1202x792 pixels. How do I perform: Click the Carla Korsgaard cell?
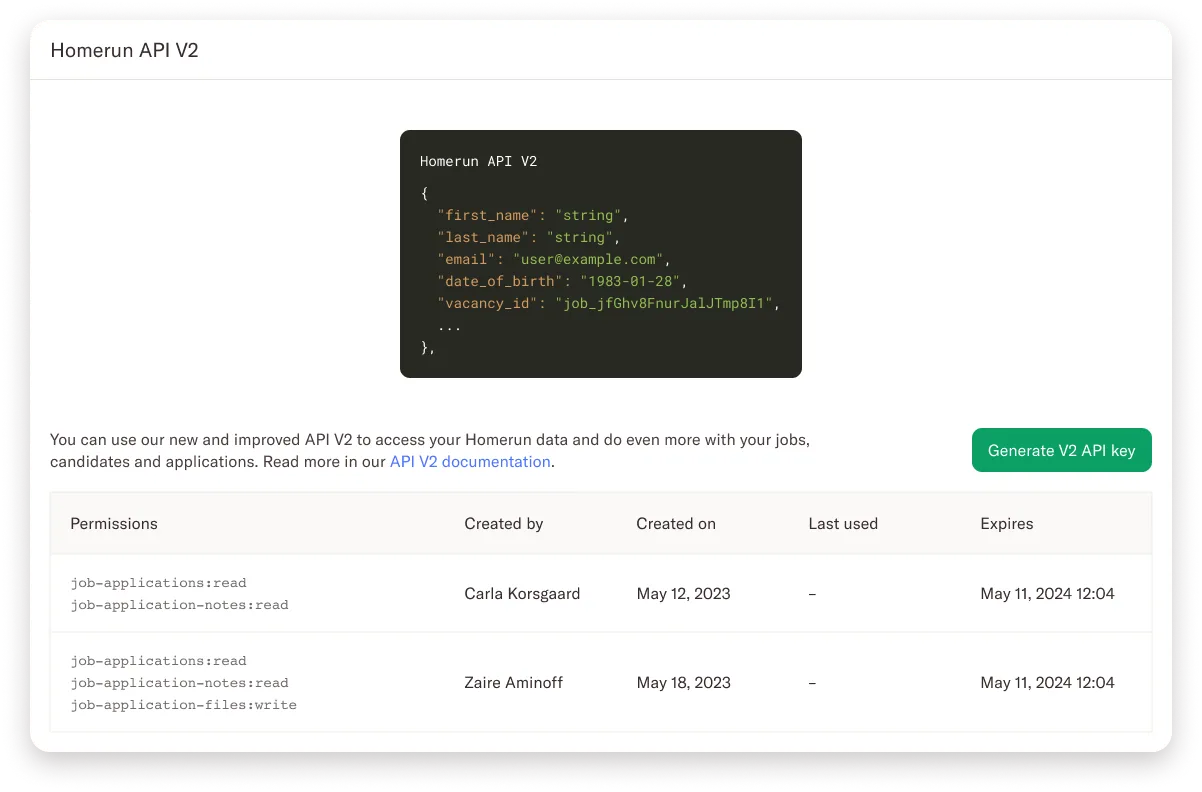522,593
